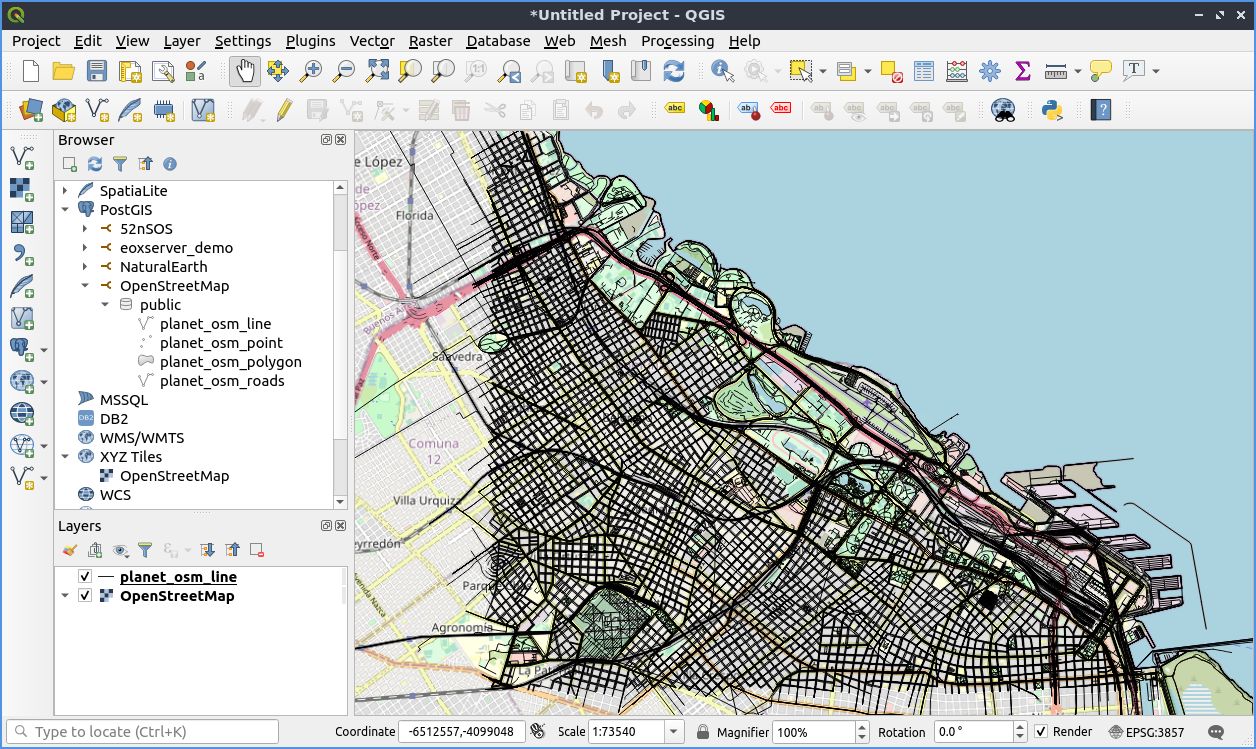Select the Pan Map hand tool

point(245,71)
